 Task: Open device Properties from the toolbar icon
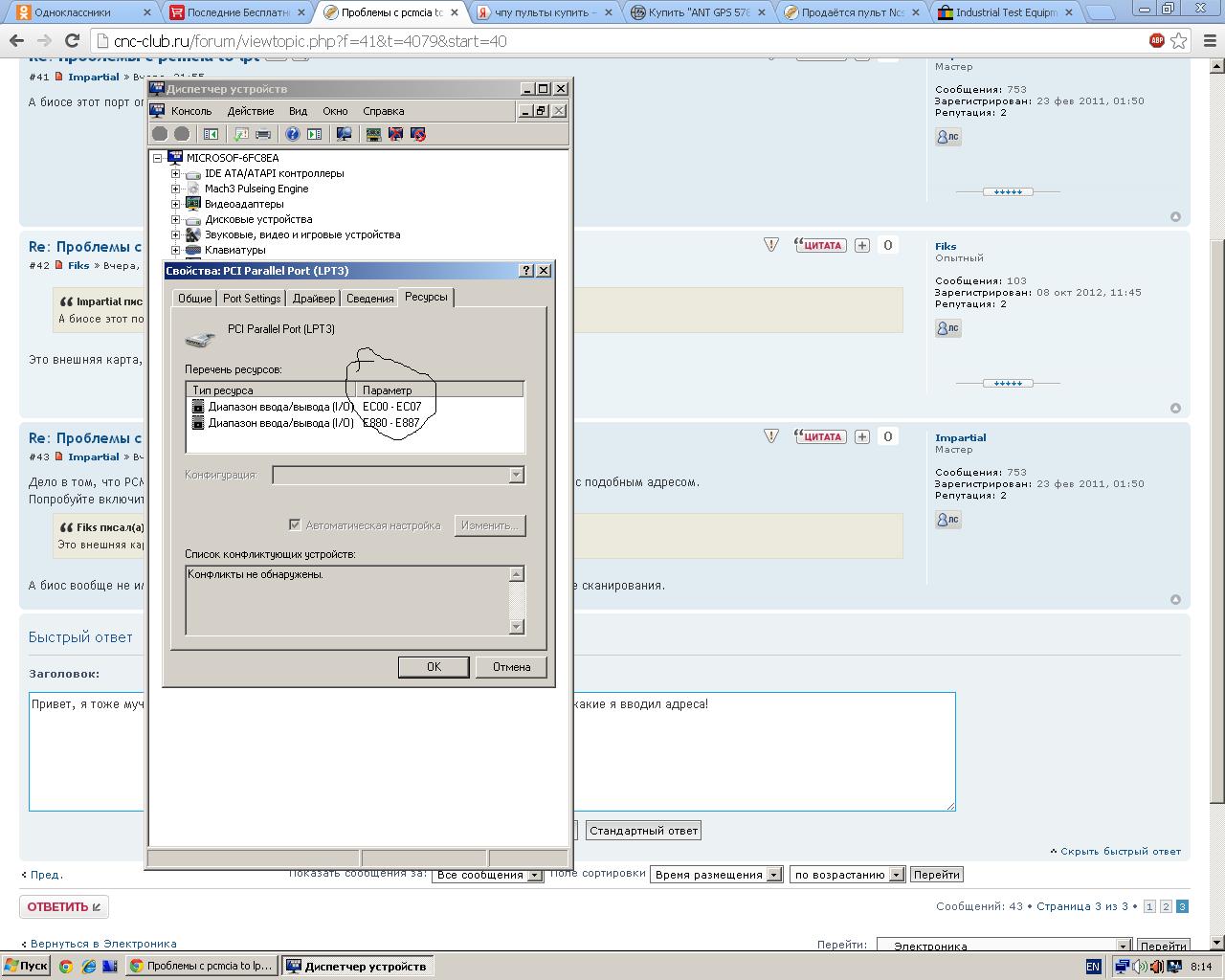pos(241,134)
